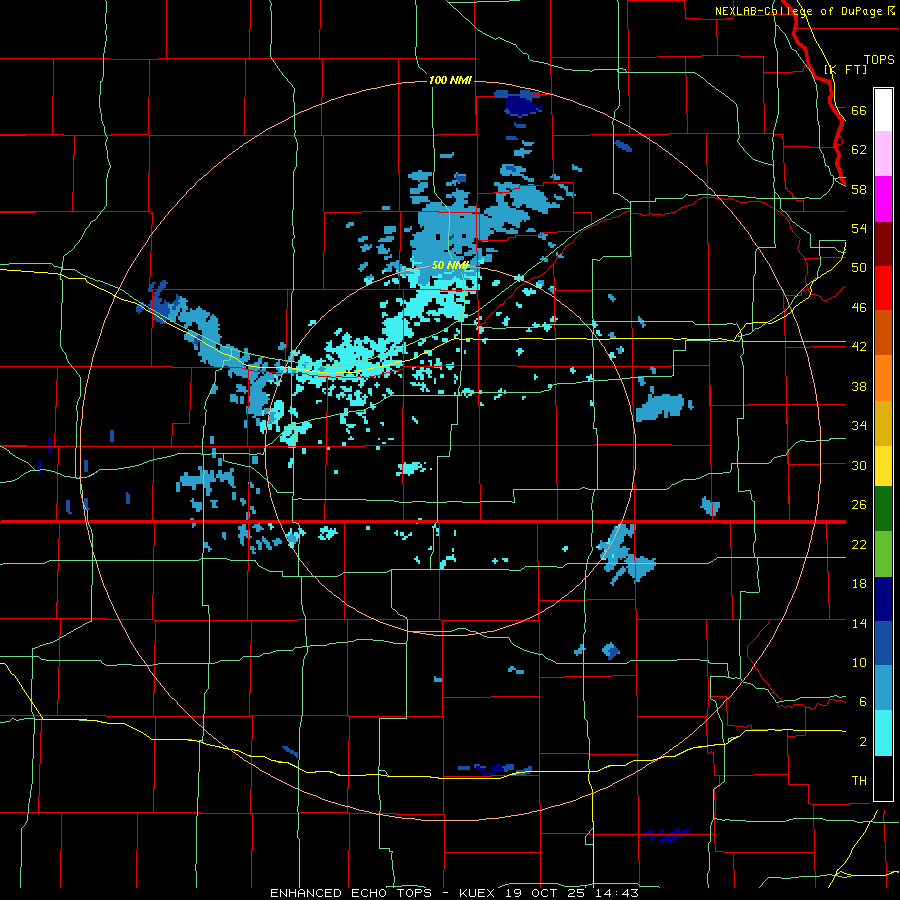The width and height of the screenshot is (900, 900).
Task: Click the legend value 6
Action: (863, 701)
